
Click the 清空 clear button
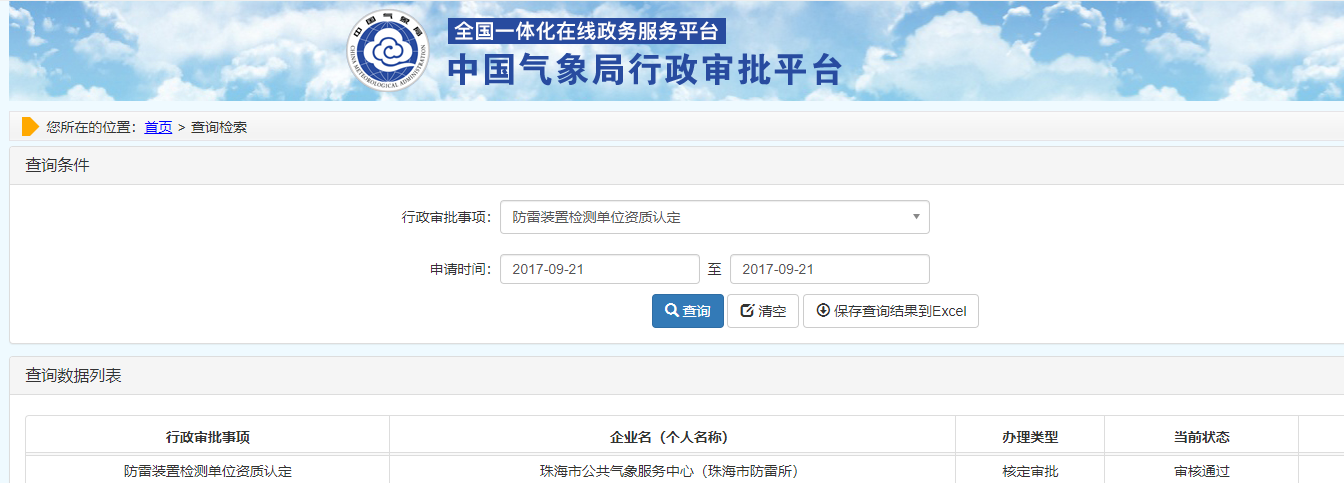[x=763, y=311]
